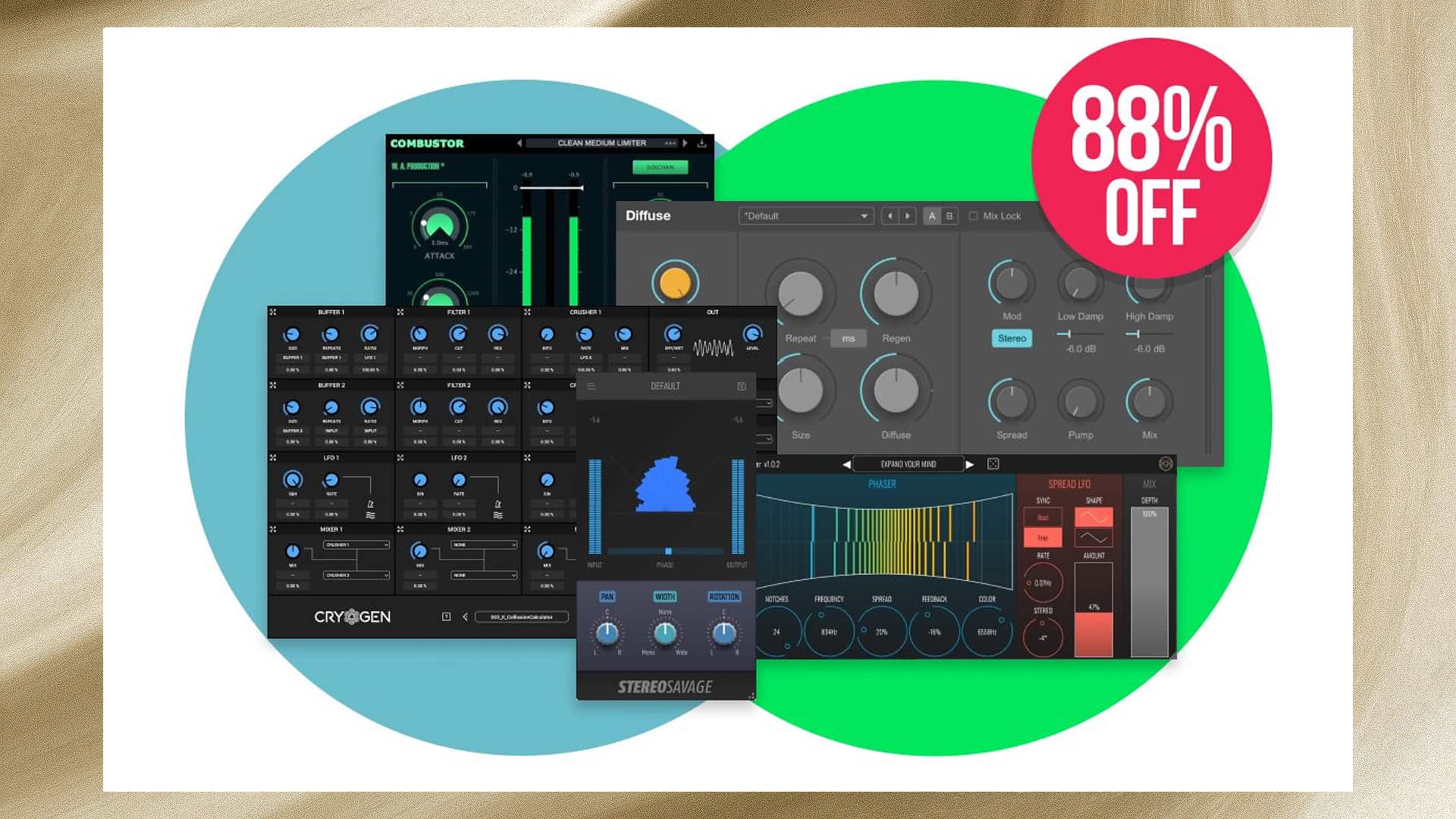Open the Diffuse preset dropdown "*Default"
The height and width of the screenshot is (819, 1456).
[x=805, y=216]
